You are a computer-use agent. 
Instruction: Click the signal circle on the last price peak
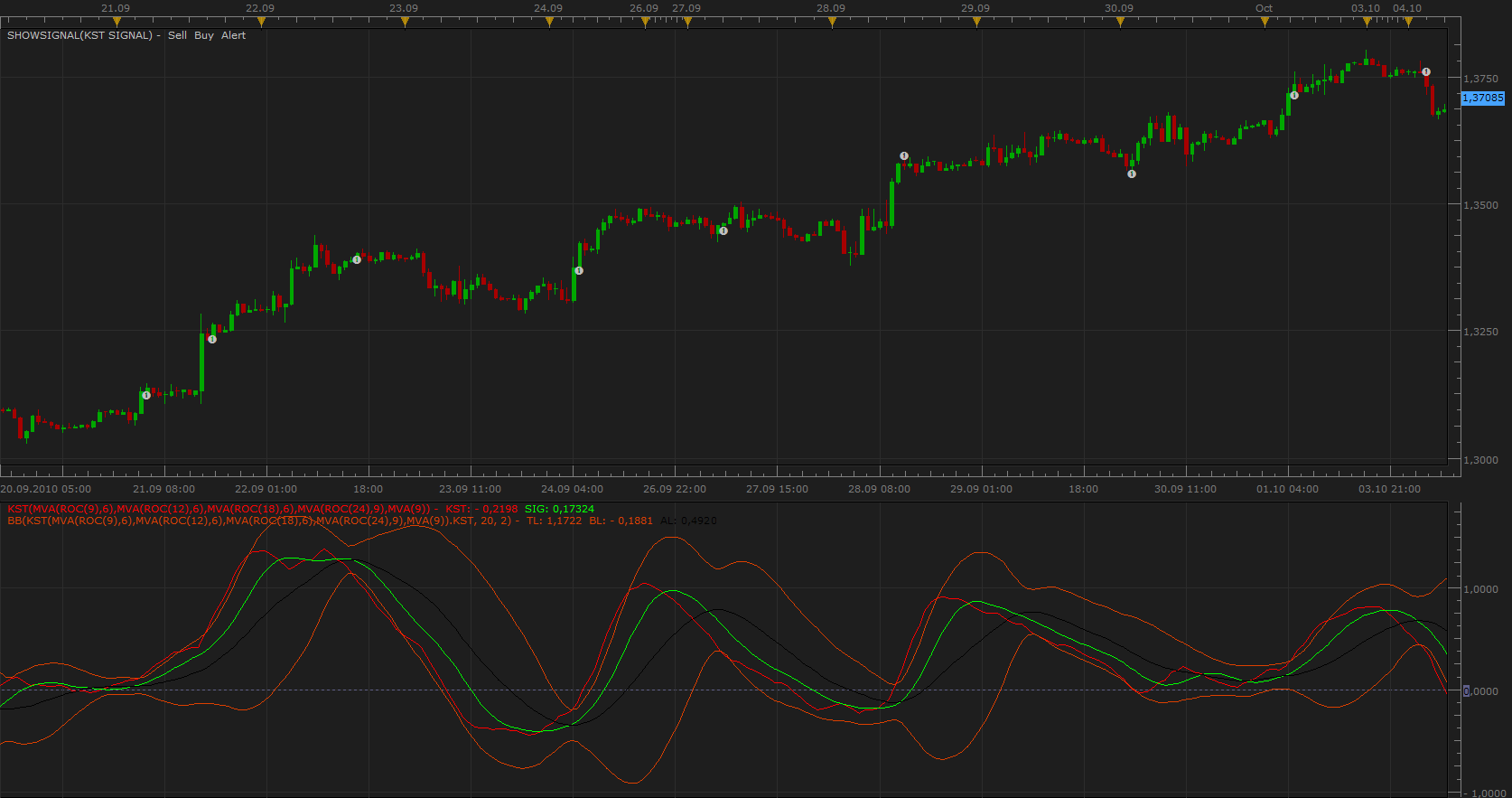click(x=1426, y=72)
